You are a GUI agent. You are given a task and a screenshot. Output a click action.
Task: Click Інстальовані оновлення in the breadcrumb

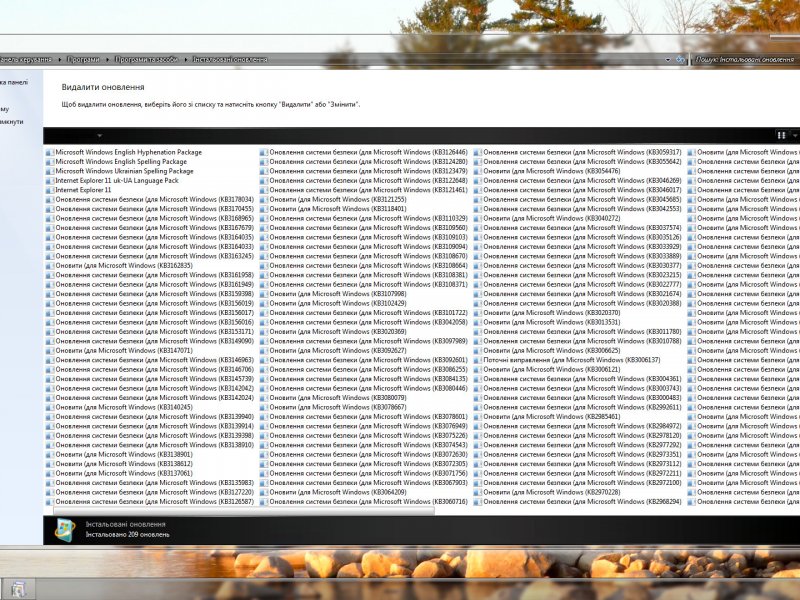230,60
